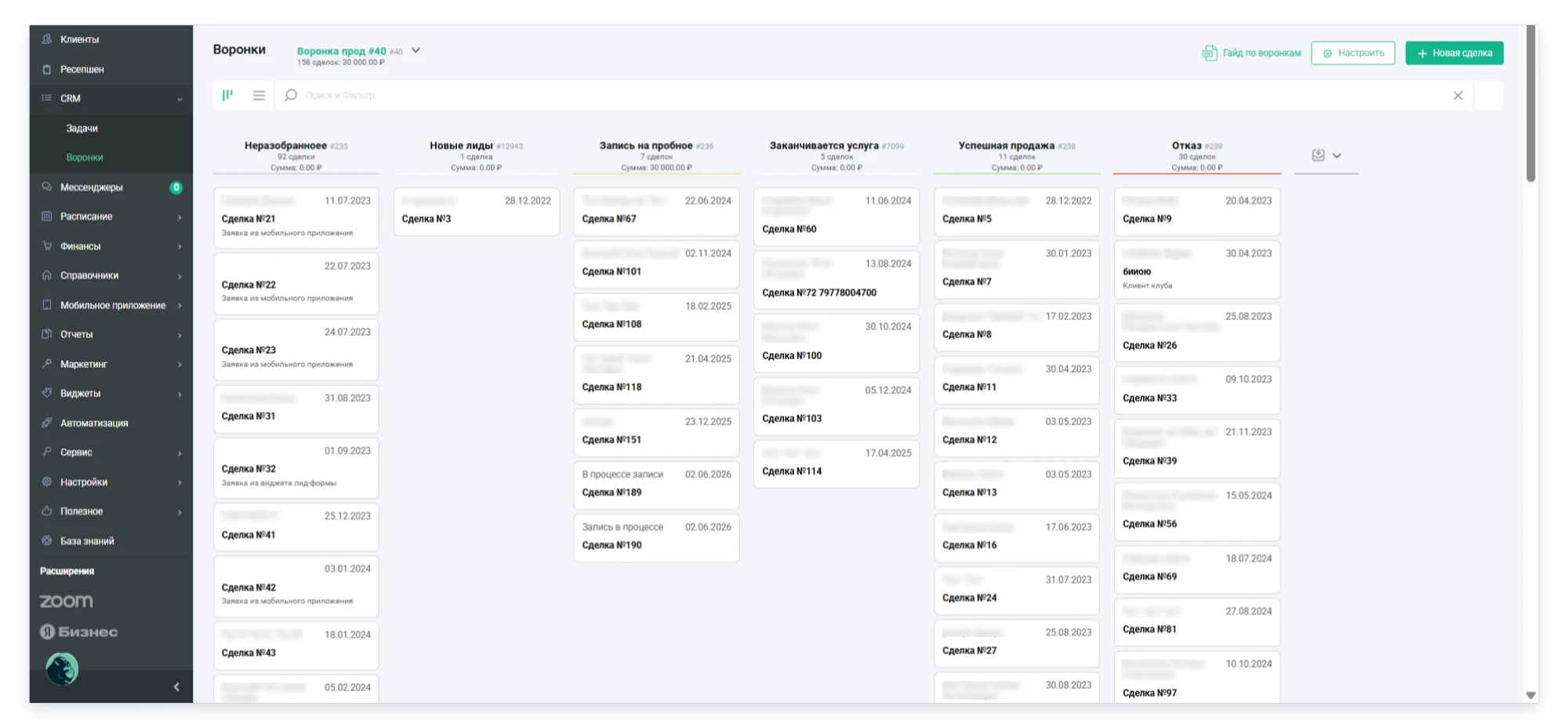Open deal card Сделка №67
The height and width of the screenshot is (728, 1568).
[x=656, y=211]
